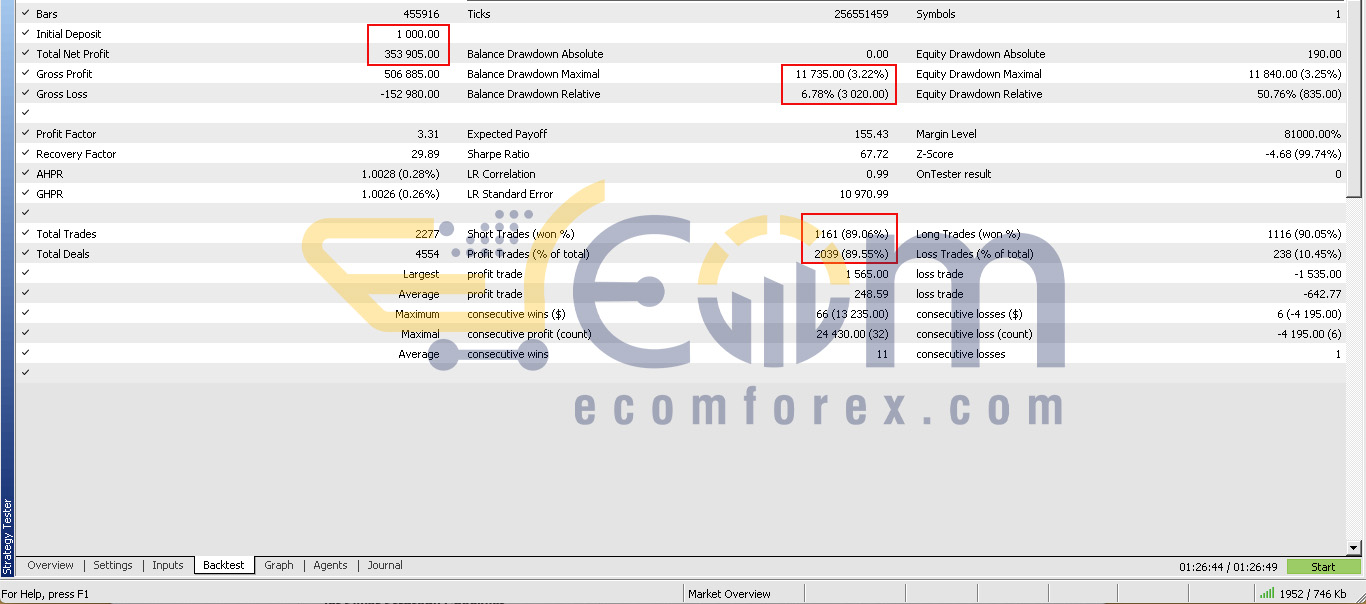Click the average loss trade value -642.77

(x=1324, y=294)
